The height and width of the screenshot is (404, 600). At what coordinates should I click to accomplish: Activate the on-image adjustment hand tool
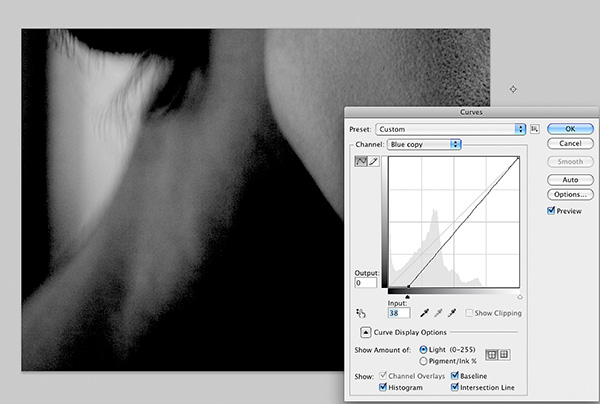coord(360,313)
